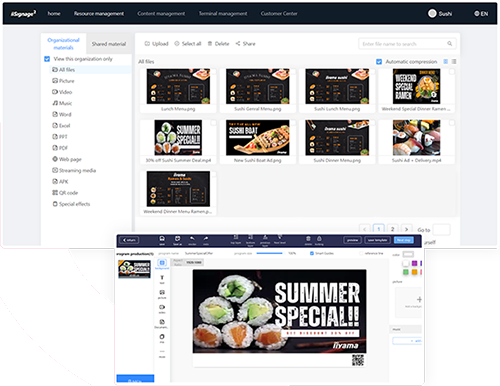The height and width of the screenshot is (386, 500).
Task: Click the Delete trash icon above files
Action: point(210,44)
